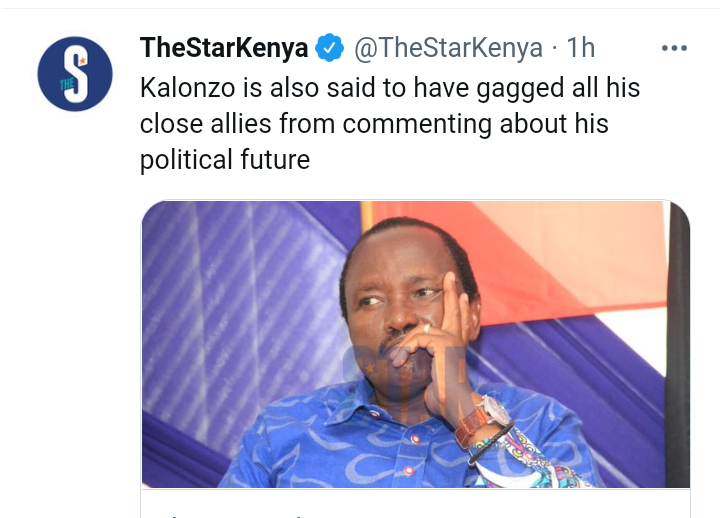Click the letter S inside the avatar logo
This screenshot has height=518, width=720.
click(77, 74)
